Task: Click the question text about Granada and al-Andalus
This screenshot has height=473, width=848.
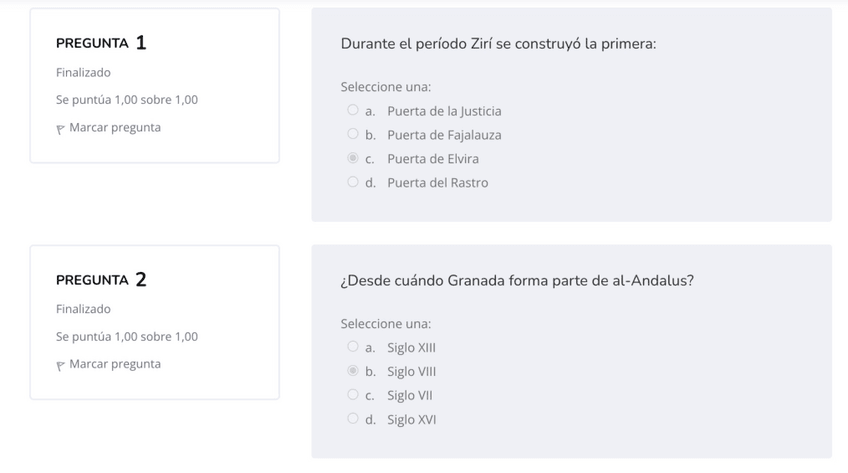Action: point(517,280)
